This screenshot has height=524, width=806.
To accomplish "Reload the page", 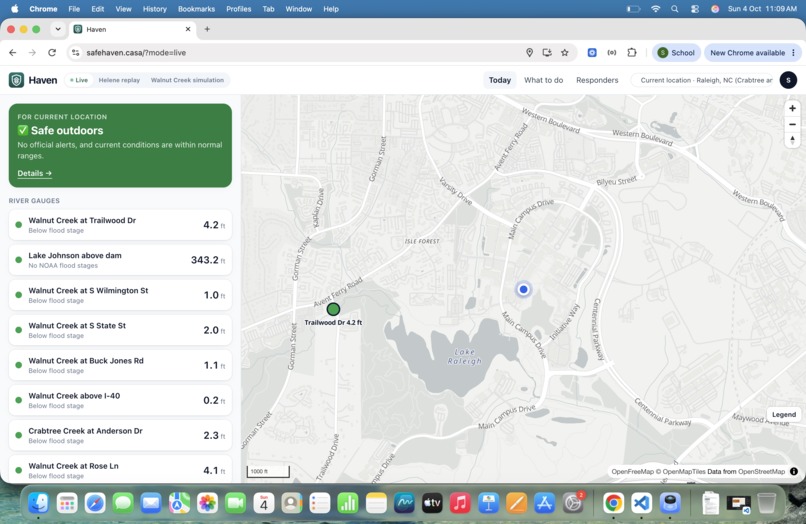I will click(x=52, y=52).
